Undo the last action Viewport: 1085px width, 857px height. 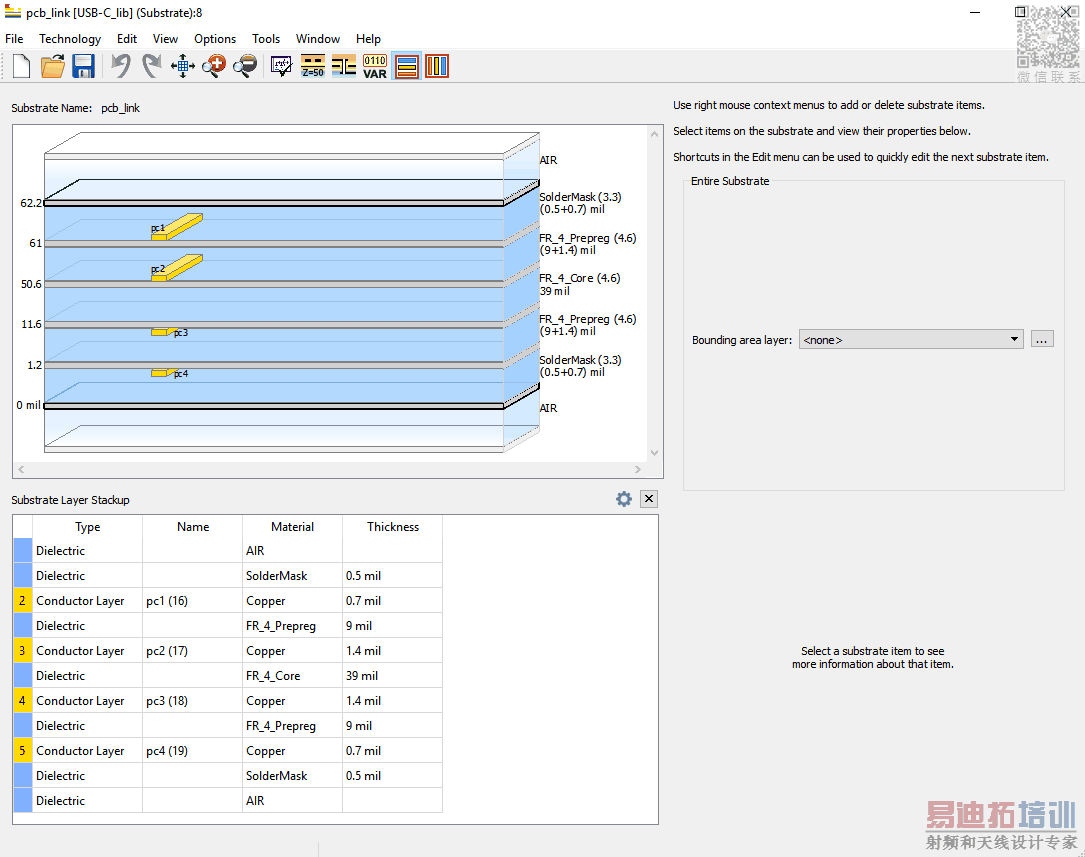pos(121,66)
